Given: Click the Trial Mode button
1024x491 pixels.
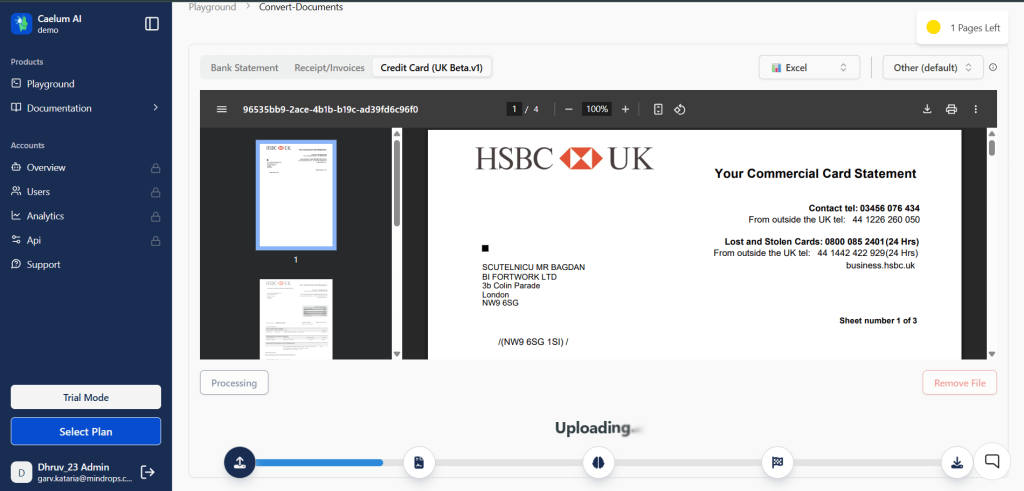Looking at the screenshot, I should [x=86, y=397].
